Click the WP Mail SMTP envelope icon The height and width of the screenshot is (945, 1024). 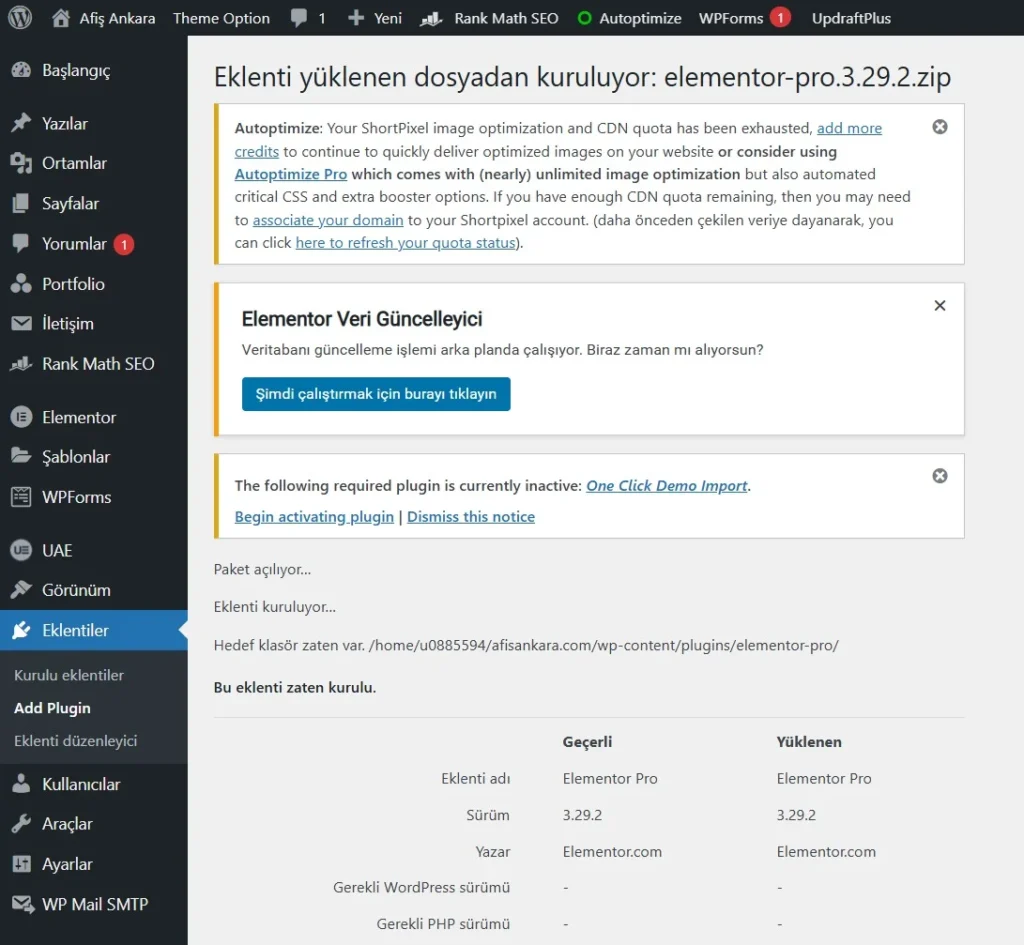(22, 904)
